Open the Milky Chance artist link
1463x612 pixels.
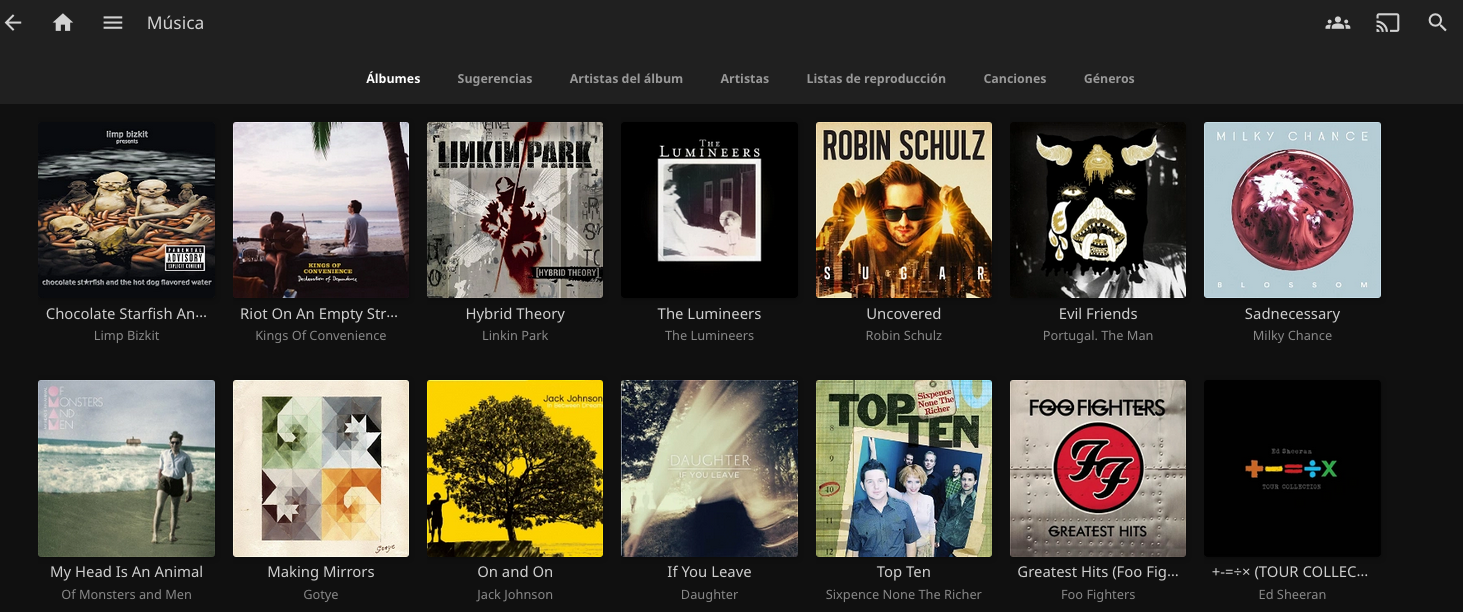(x=1292, y=336)
